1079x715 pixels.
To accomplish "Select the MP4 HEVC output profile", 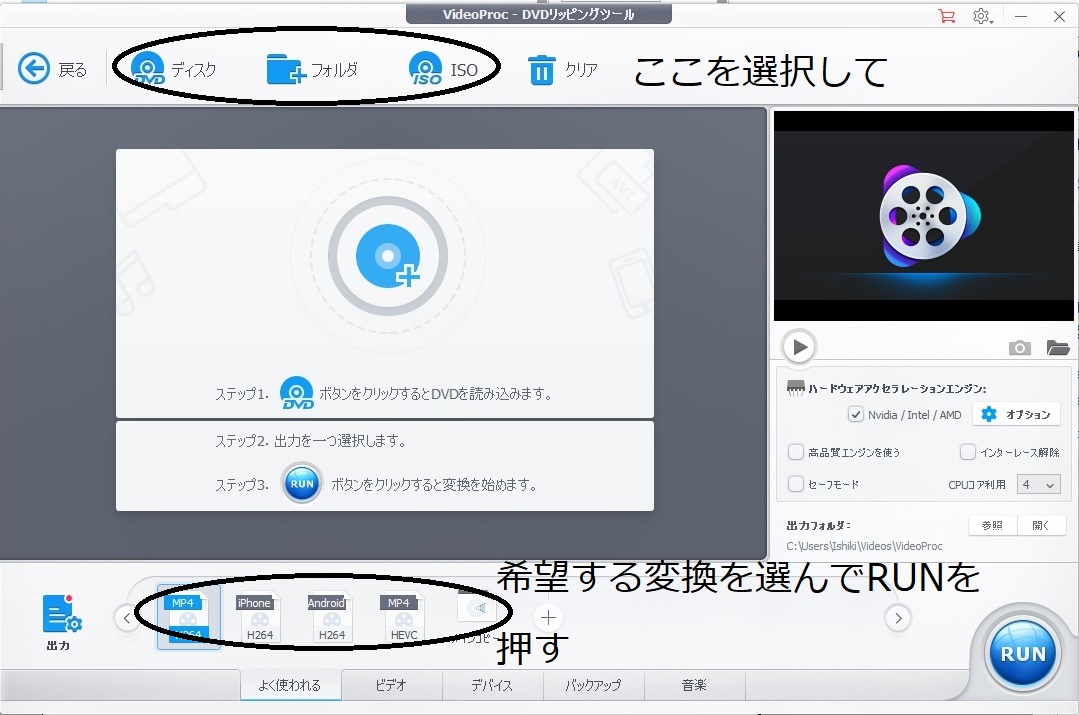I will pyautogui.click(x=403, y=617).
